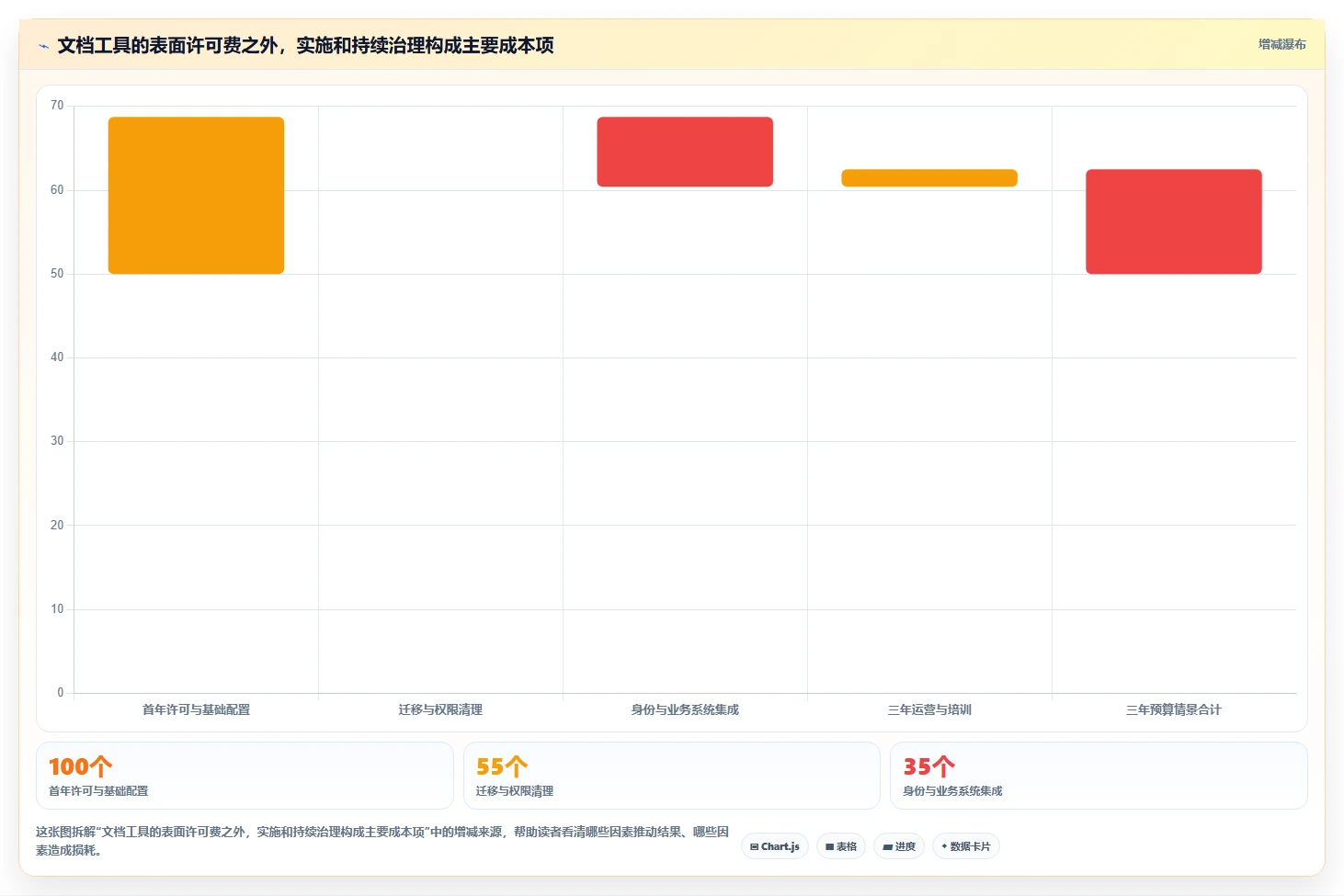The image size is (1344, 896).
Task: Click the y-axis value 20
Action: click(57, 526)
